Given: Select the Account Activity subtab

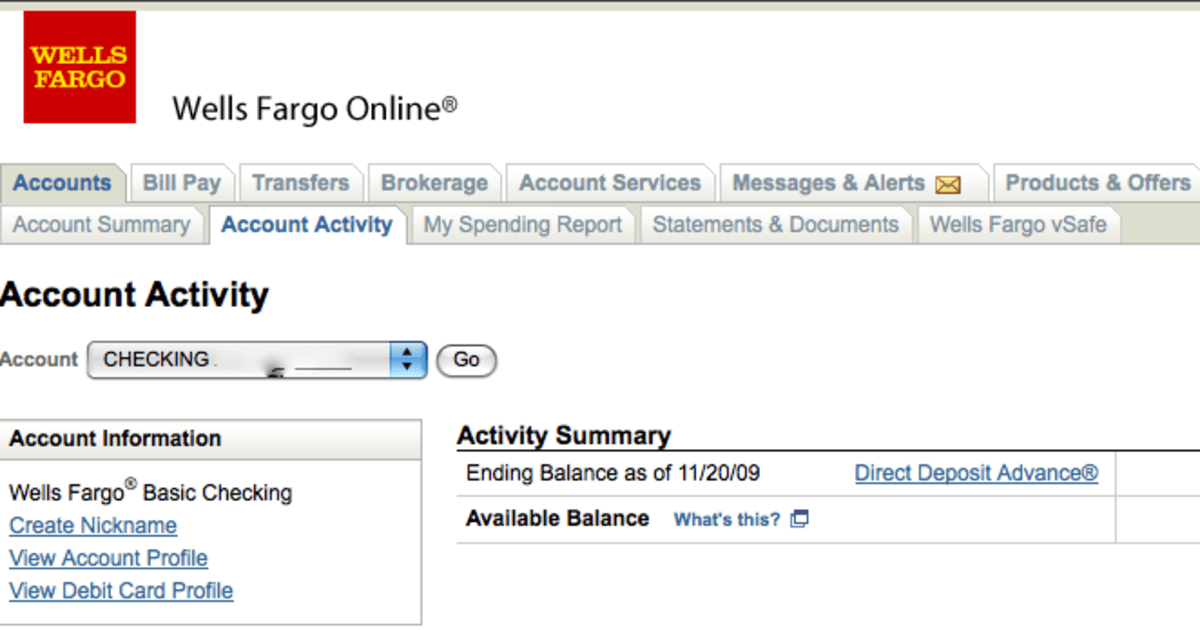Looking at the screenshot, I should click(306, 225).
